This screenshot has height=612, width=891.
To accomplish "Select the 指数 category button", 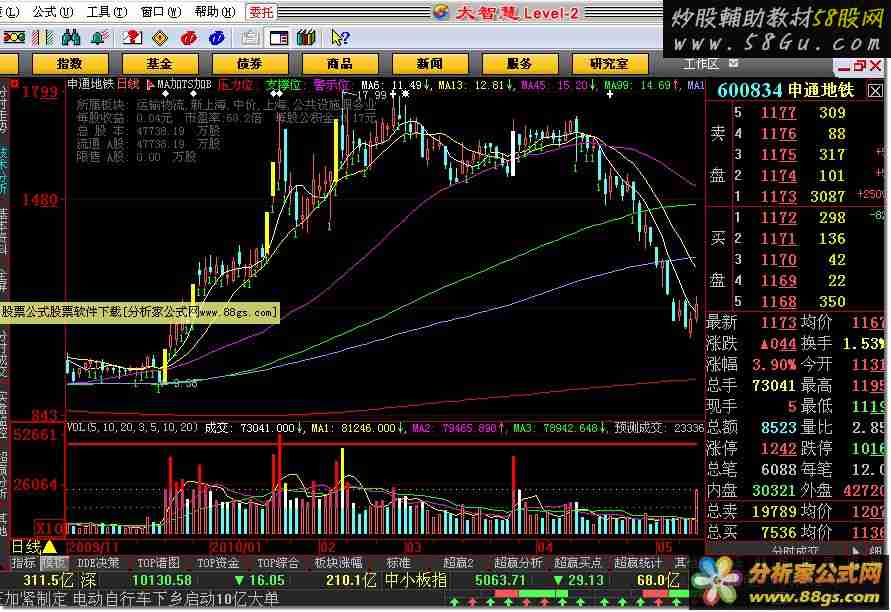I will click(70, 64).
